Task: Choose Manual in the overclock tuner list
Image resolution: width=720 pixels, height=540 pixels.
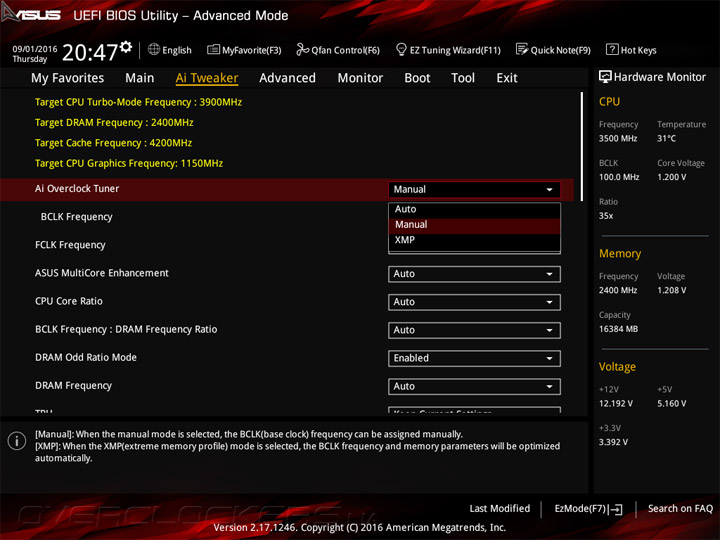Action: tap(474, 225)
